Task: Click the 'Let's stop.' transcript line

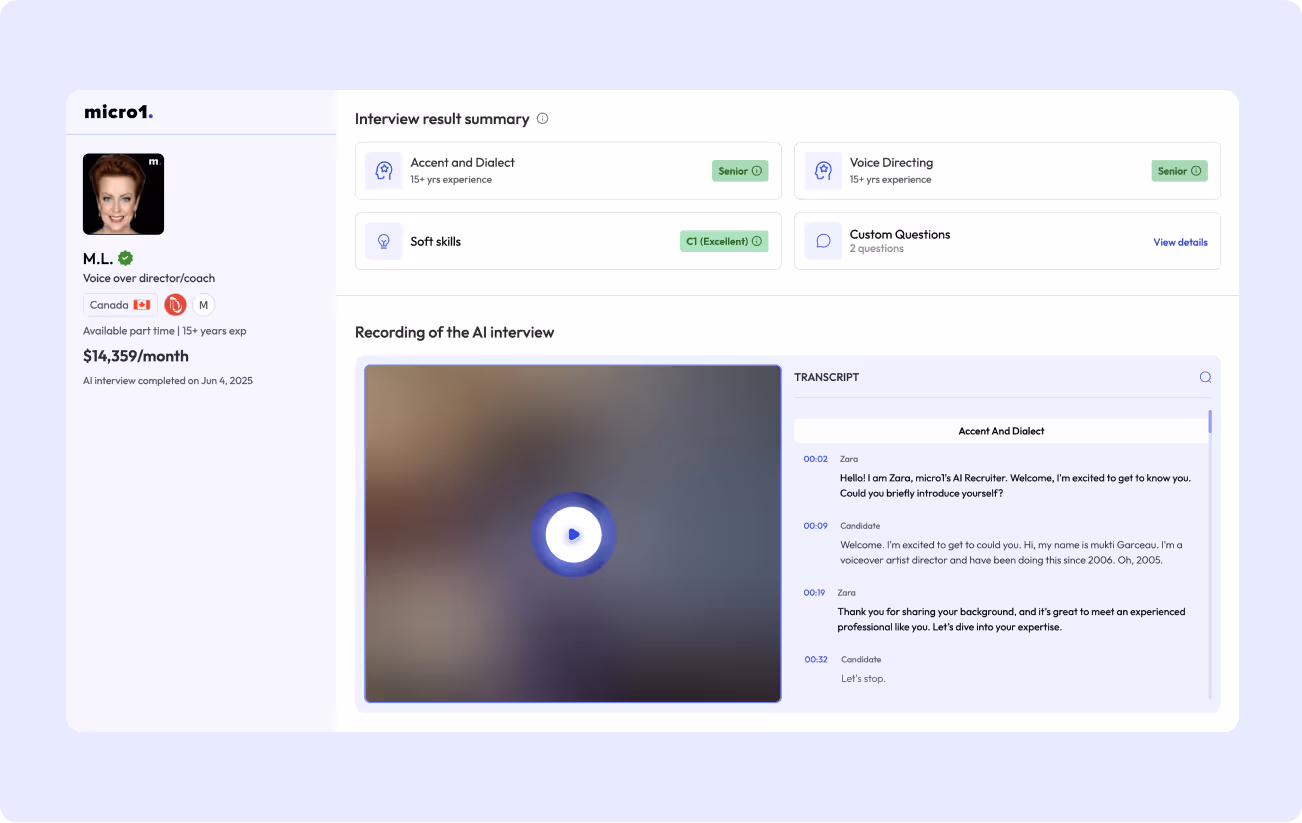Action: 863,679
